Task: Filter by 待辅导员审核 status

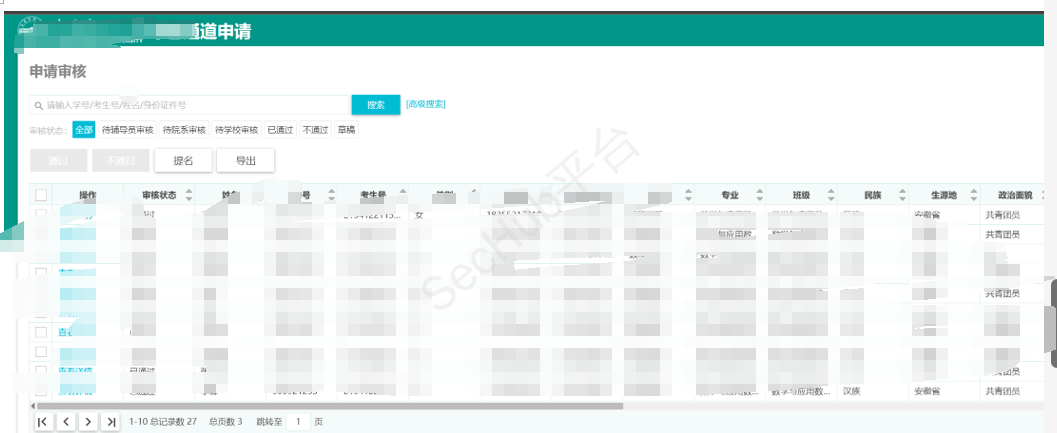Action: tap(128, 130)
